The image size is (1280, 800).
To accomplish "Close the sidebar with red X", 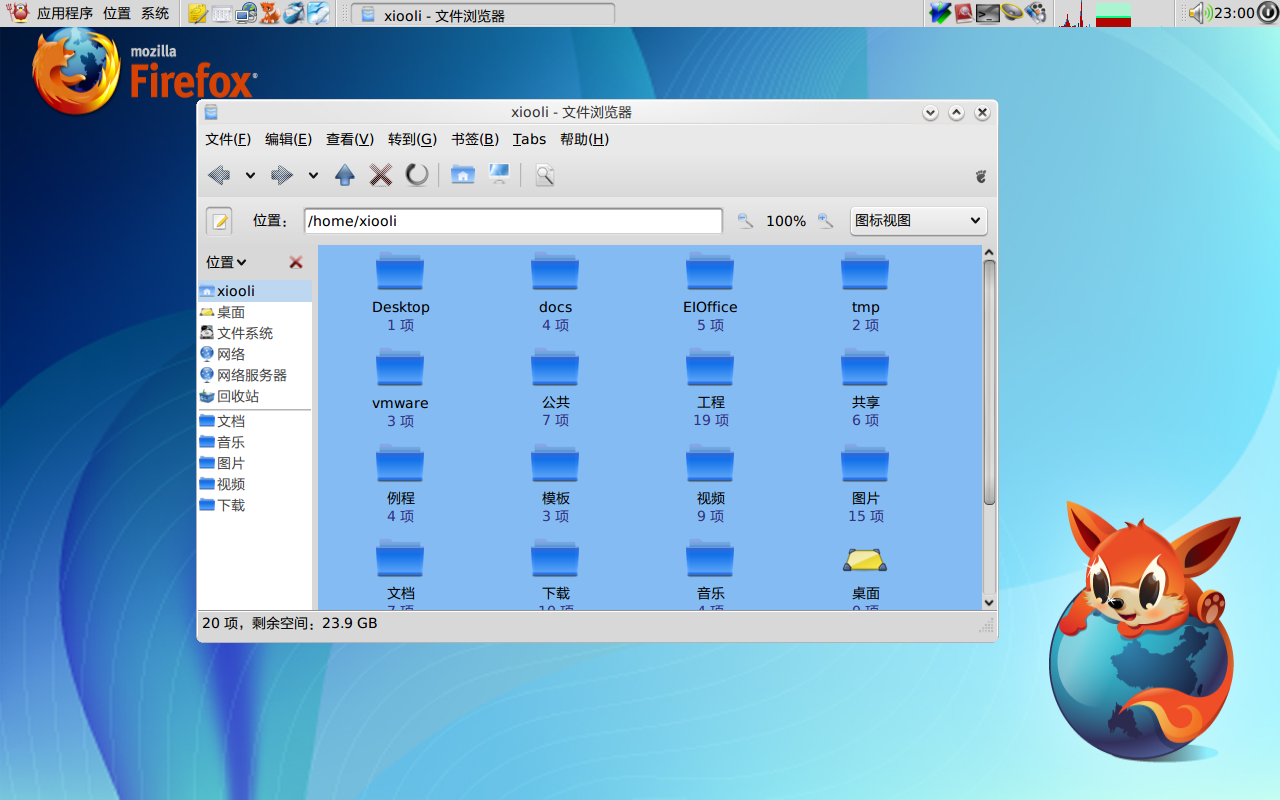I will click(296, 262).
